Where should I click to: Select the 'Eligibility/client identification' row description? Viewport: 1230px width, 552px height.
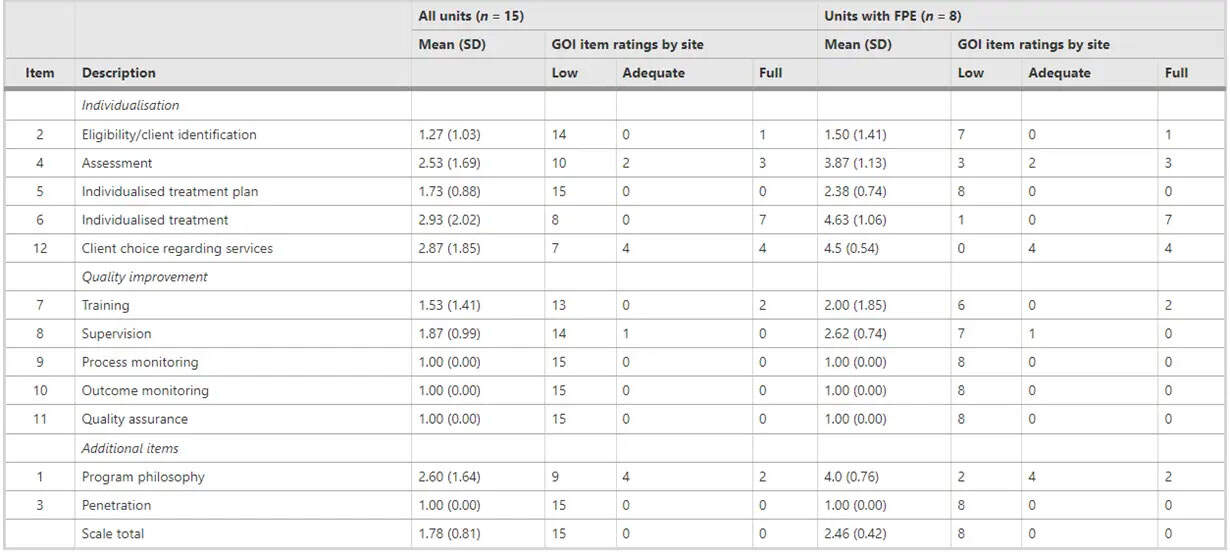pos(169,135)
